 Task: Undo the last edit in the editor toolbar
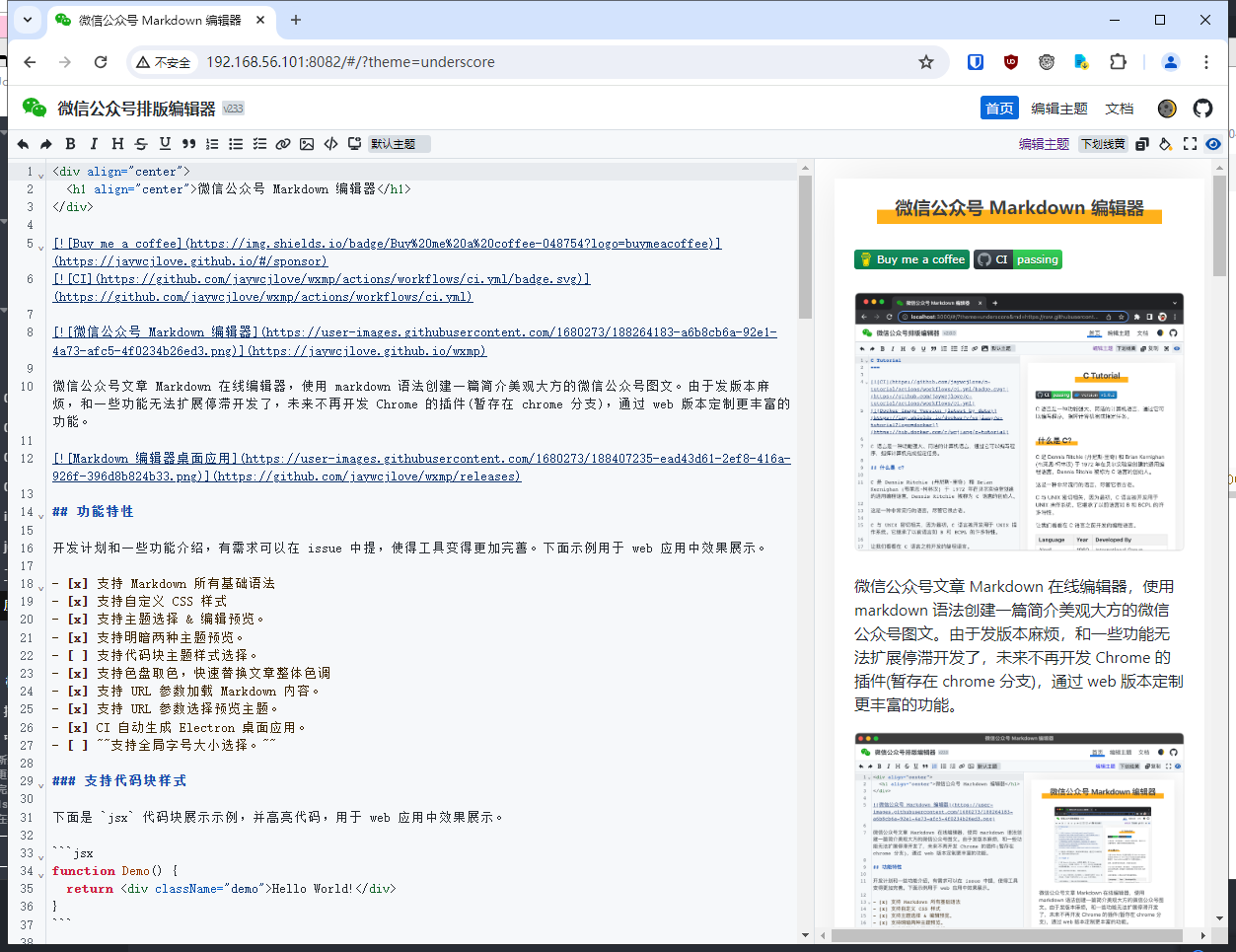click(23, 144)
